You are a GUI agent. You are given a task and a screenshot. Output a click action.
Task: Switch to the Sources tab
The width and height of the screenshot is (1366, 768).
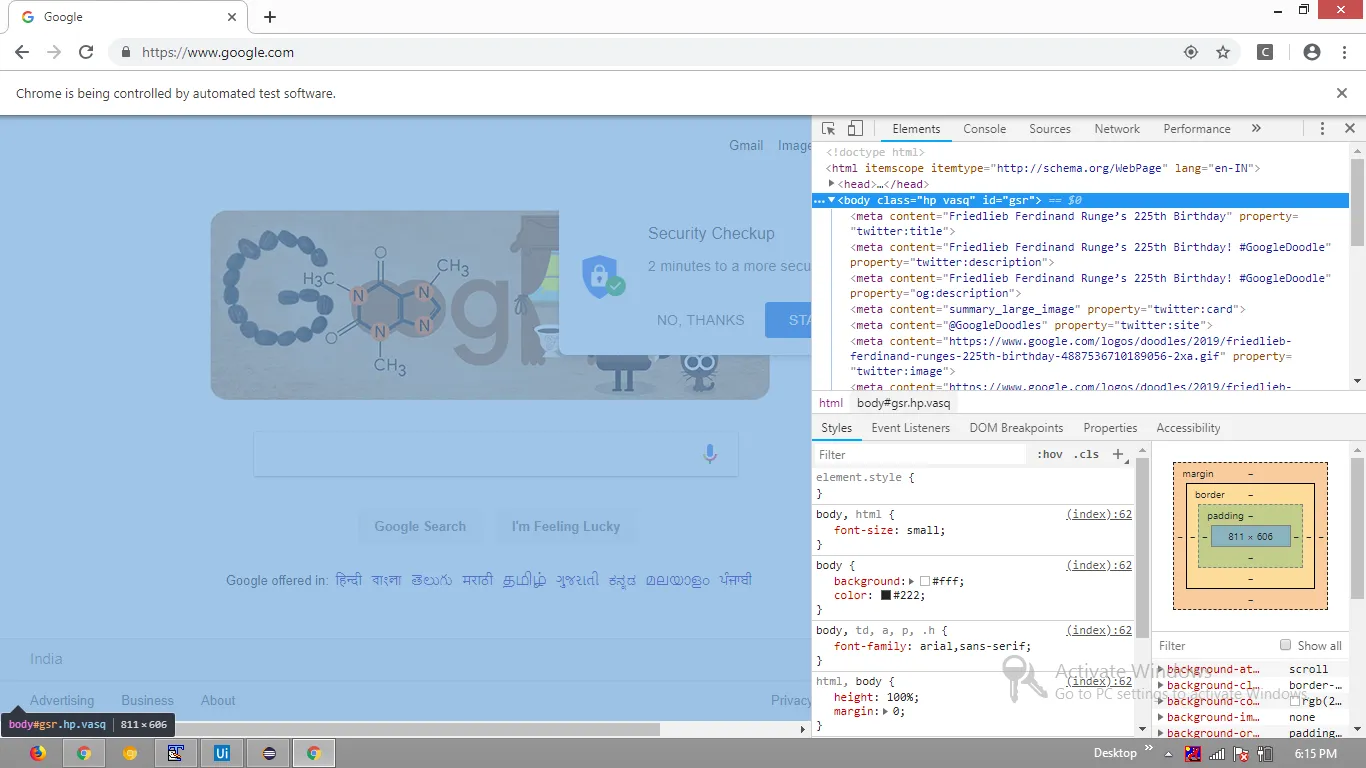1050,129
